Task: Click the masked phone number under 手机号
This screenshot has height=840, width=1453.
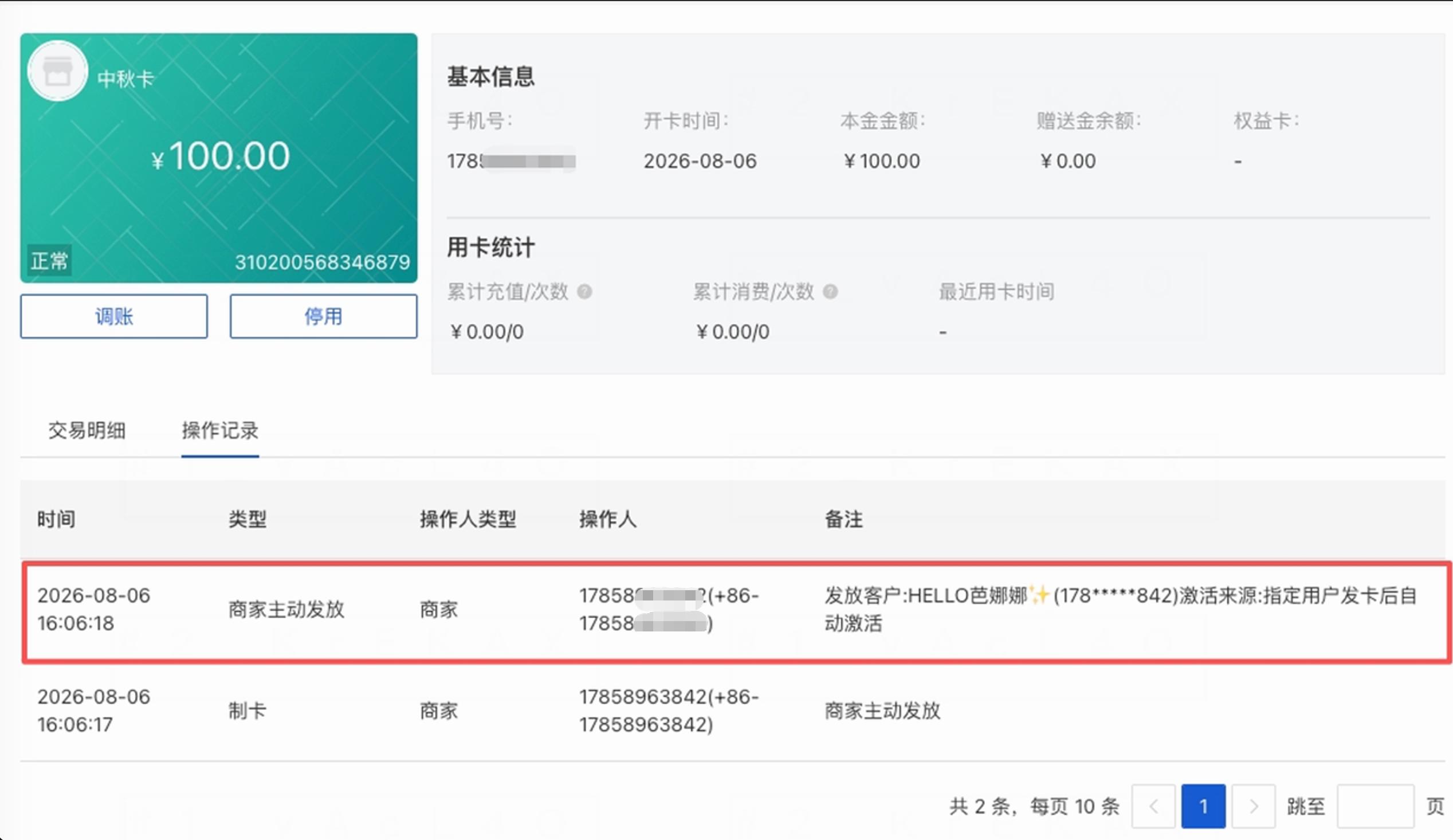Action: coord(512,161)
